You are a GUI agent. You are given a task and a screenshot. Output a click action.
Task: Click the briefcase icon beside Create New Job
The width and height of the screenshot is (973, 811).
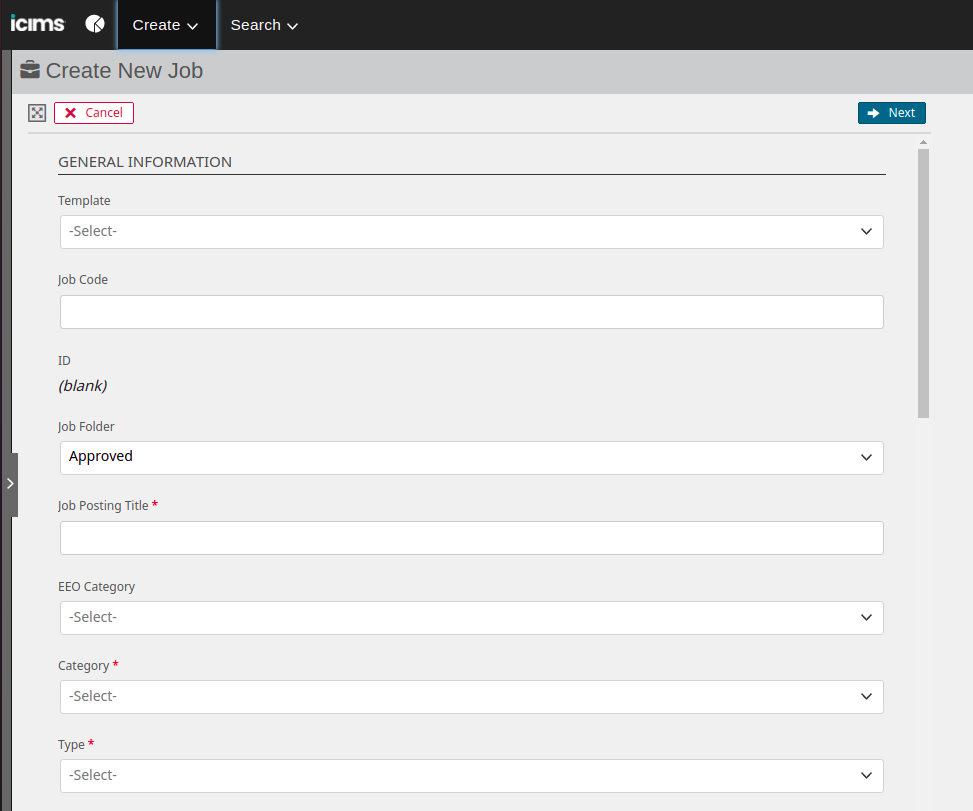point(30,70)
